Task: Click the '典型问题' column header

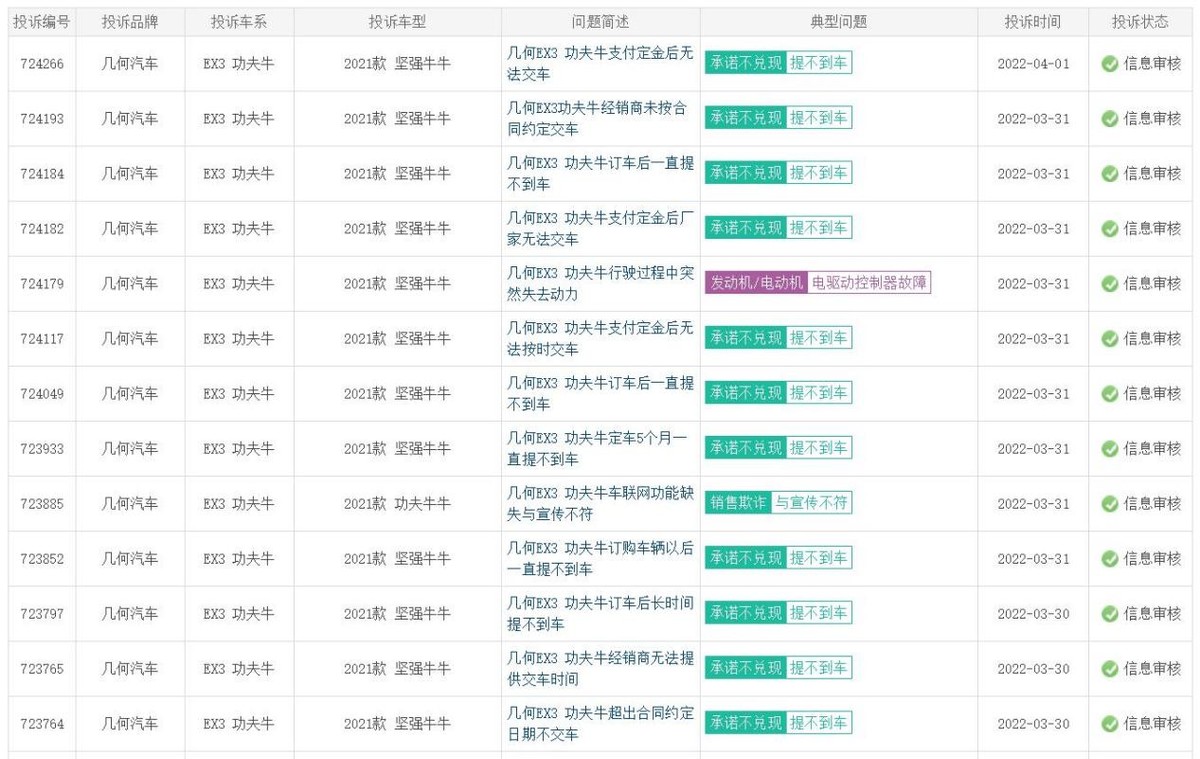Action: [x=839, y=22]
